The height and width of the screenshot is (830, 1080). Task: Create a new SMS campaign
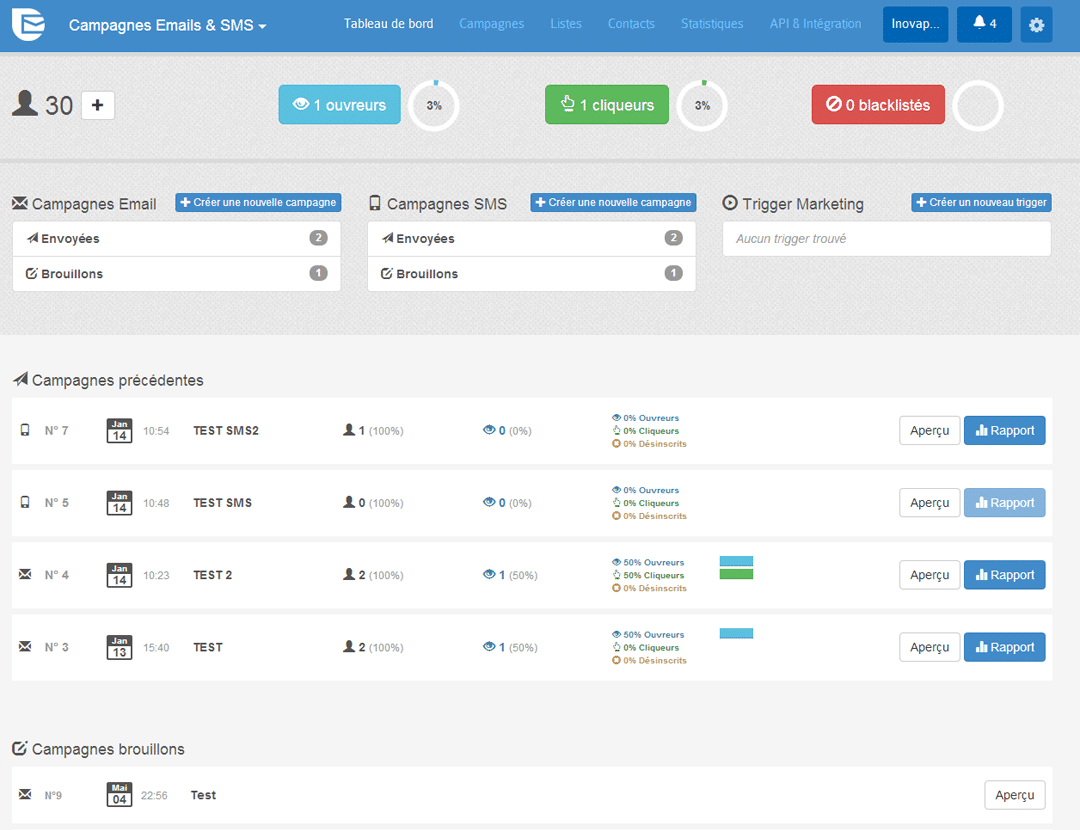pyautogui.click(x=614, y=203)
